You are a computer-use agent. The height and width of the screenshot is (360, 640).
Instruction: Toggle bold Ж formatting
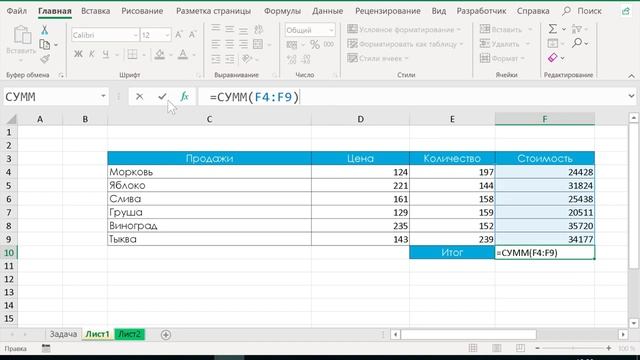click(78, 54)
